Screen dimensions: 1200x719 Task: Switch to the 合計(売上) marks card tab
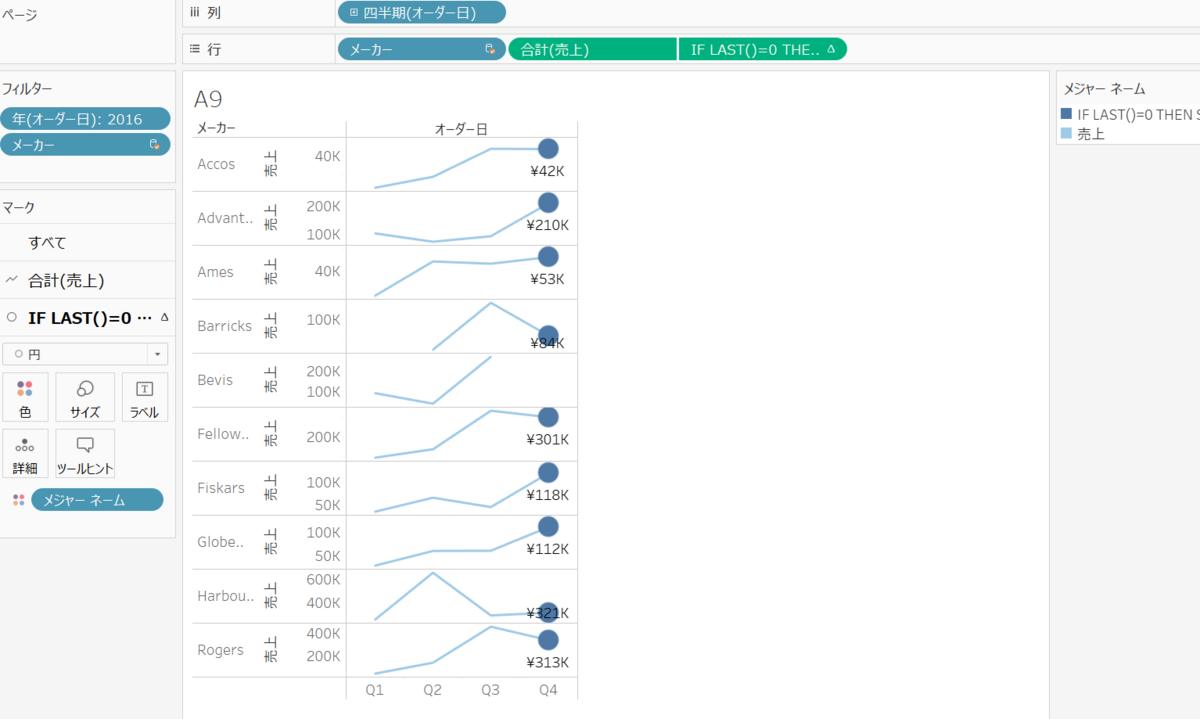pyautogui.click(x=87, y=280)
